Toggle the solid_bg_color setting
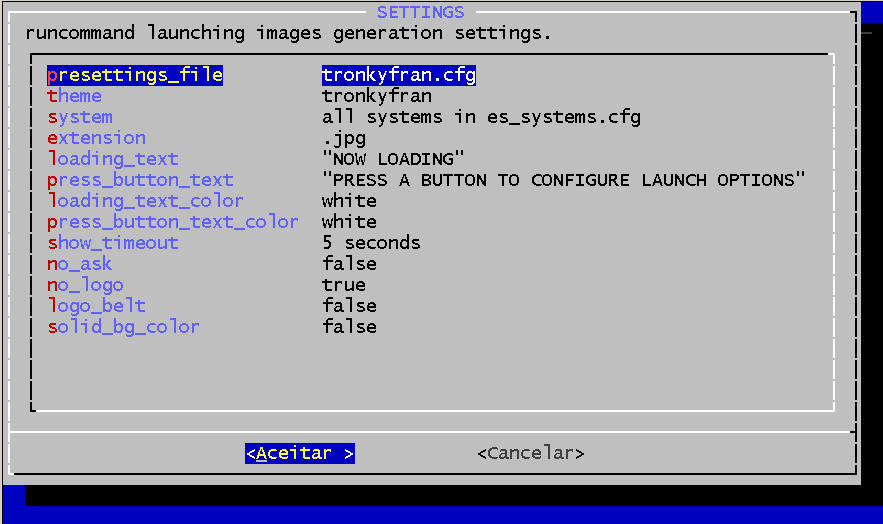 pyautogui.click(x=124, y=327)
